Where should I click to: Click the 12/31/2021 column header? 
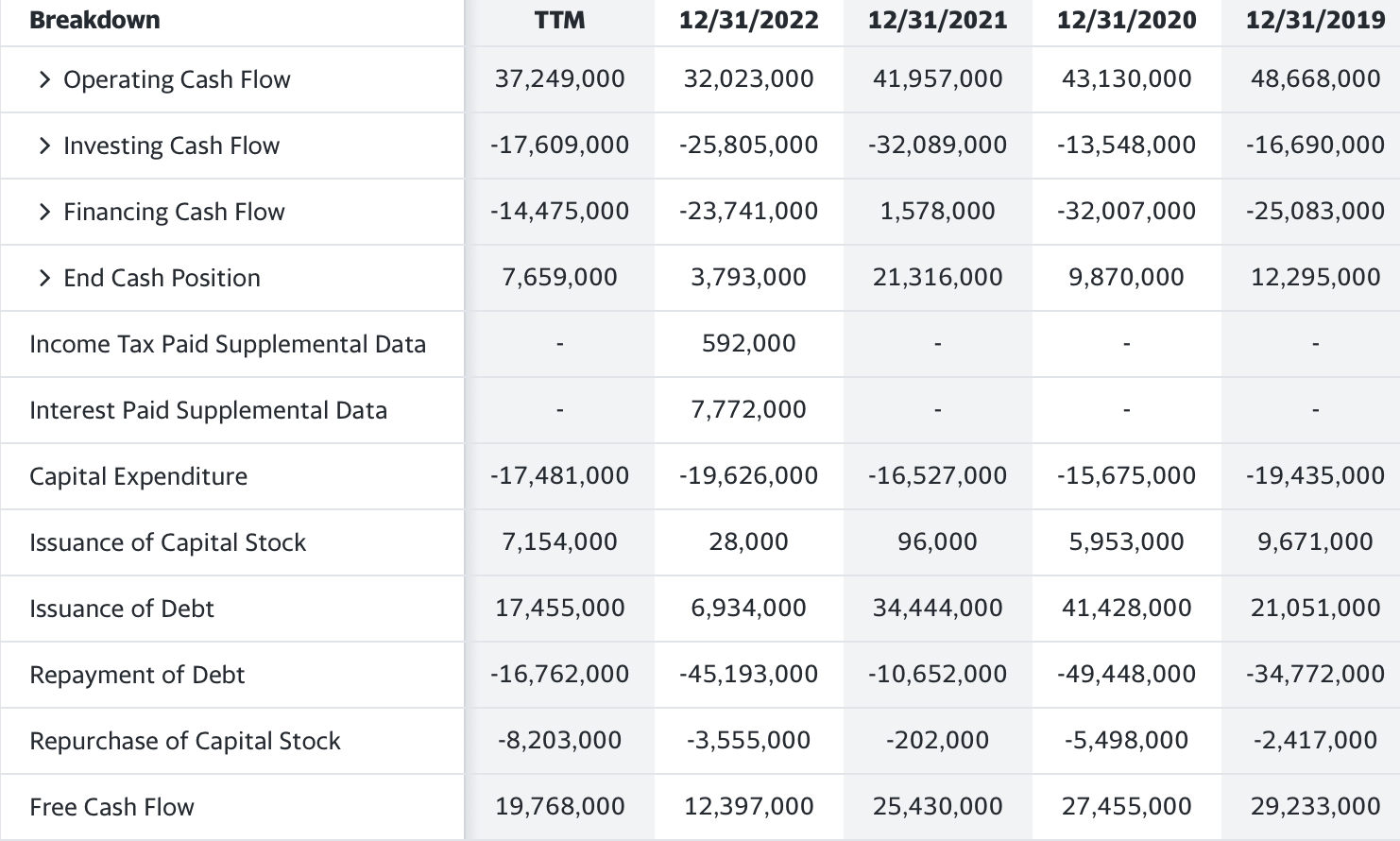(937, 20)
